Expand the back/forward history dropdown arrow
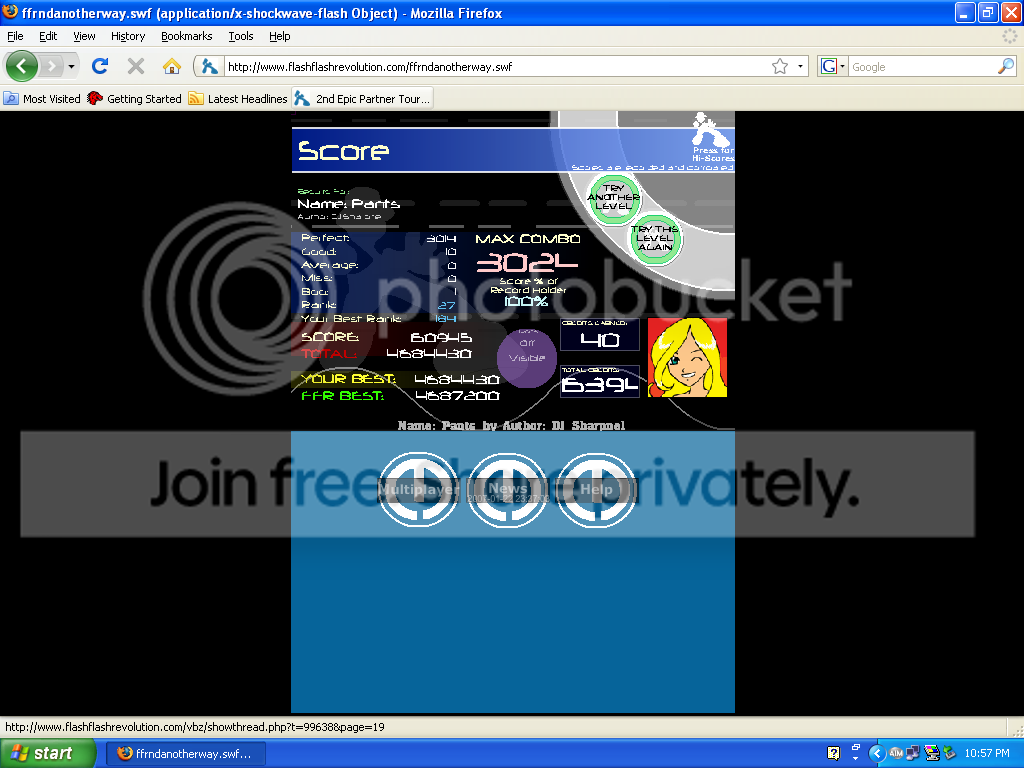 pos(71,67)
